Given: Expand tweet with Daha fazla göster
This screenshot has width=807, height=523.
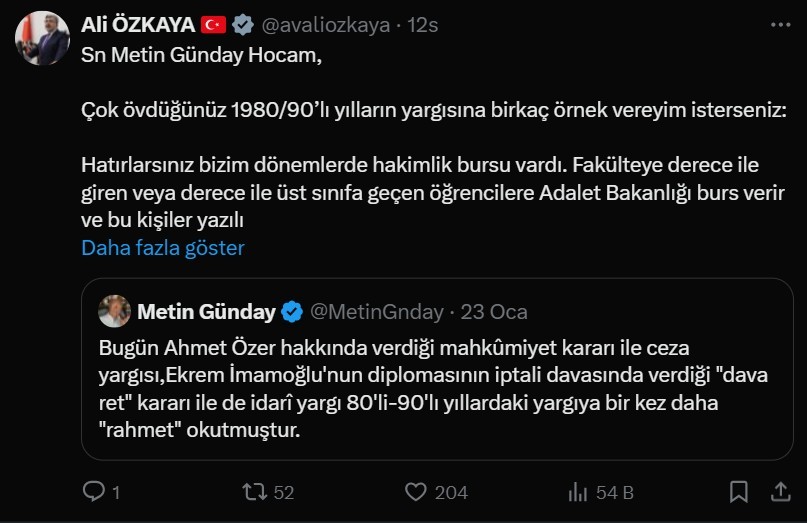Looking at the screenshot, I should pyautogui.click(x=163, y=247).
